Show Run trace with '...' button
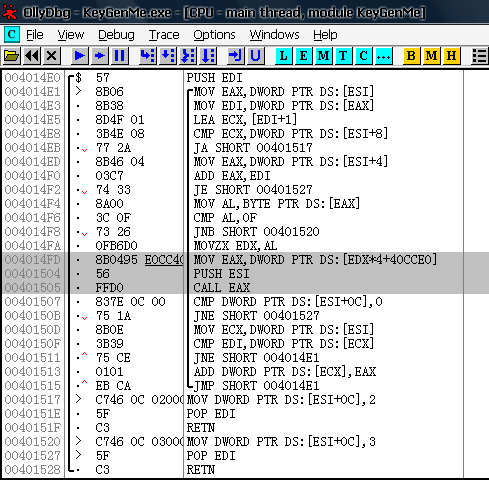This screenshot has height=480, width=489. tap(384, 56)
